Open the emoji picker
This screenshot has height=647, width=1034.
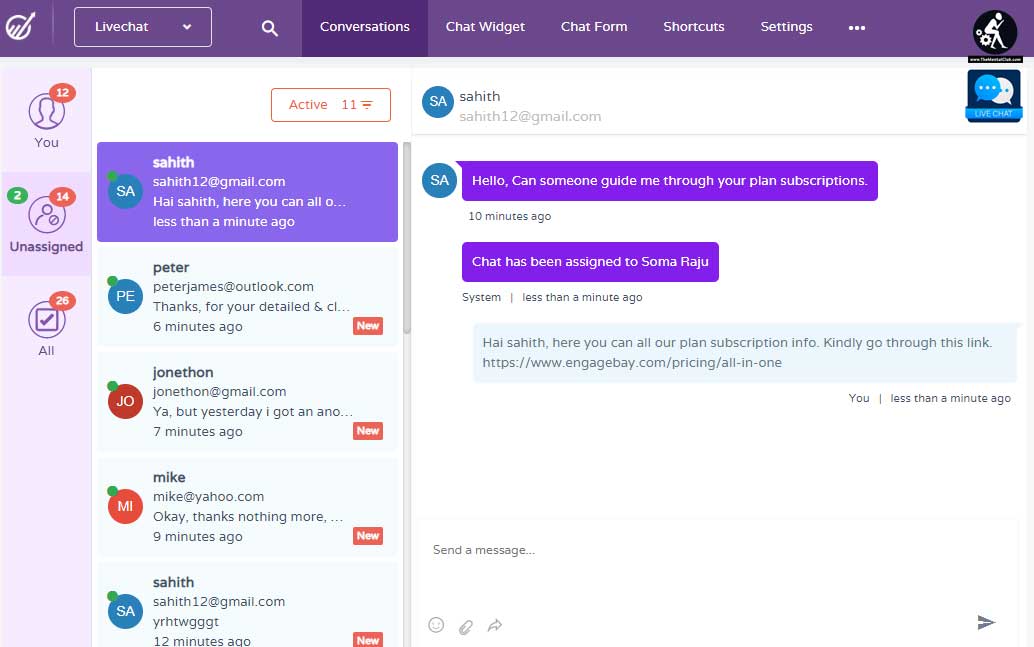436,625
